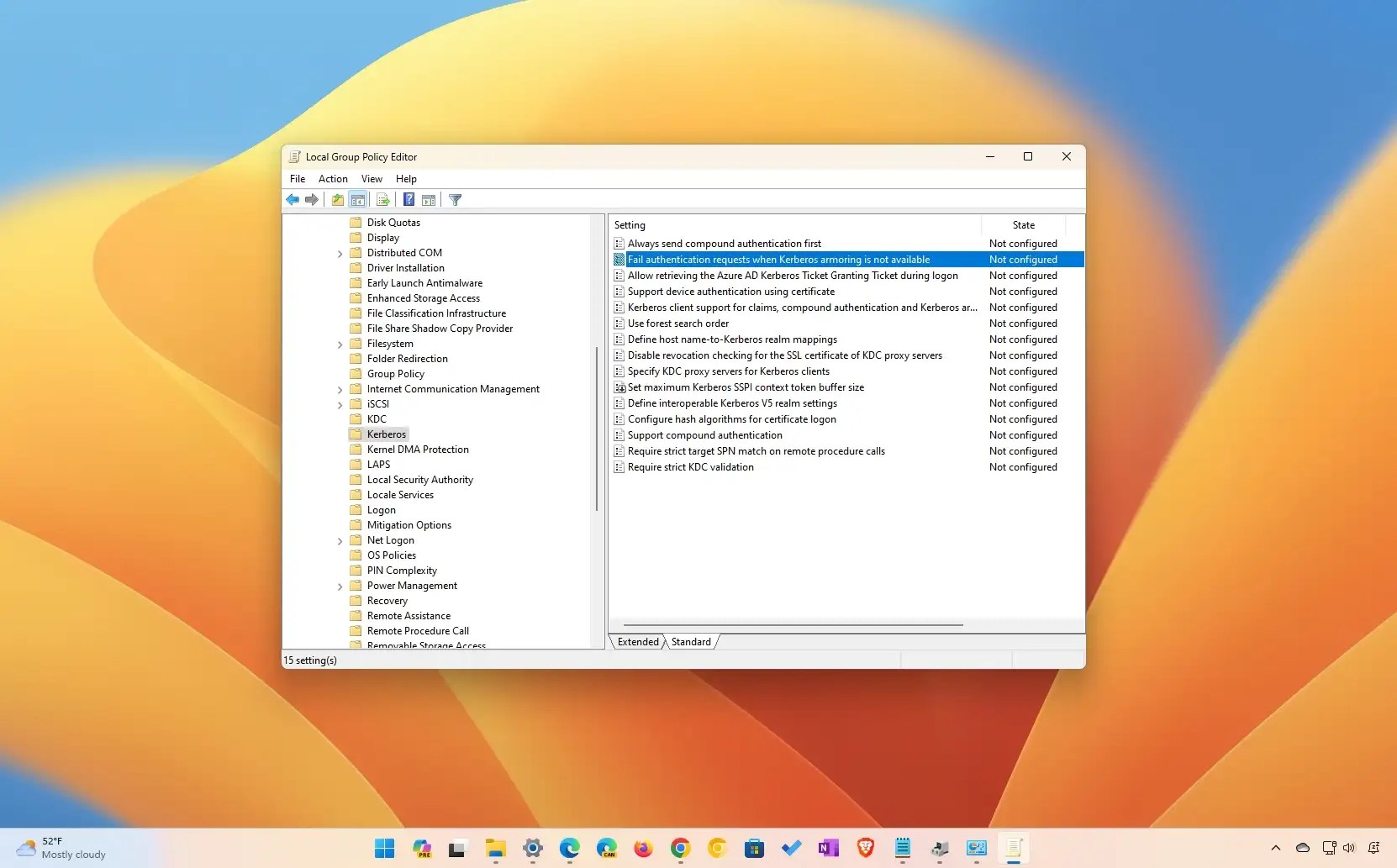This screenshot has height=868, width=1397.
Task: Open Firefox from the taskbar
Action: 642,849
